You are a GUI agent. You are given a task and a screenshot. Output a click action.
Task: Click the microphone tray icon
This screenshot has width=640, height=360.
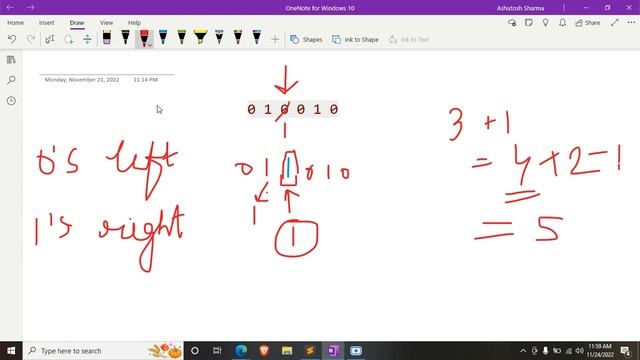[545, 351]
